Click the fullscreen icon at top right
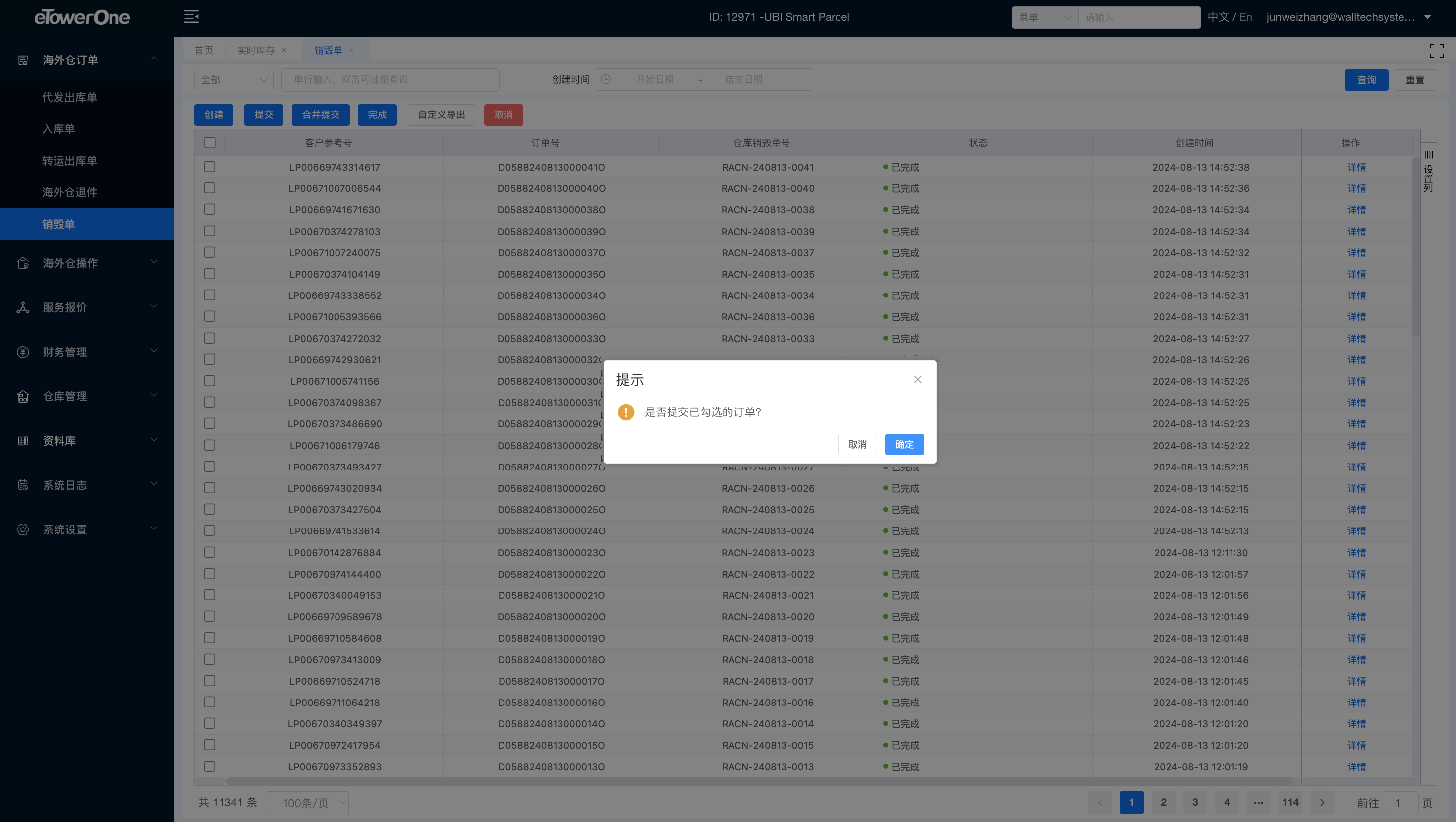Viewport: 1456px width, 822px height. (x=1436, y=51)
